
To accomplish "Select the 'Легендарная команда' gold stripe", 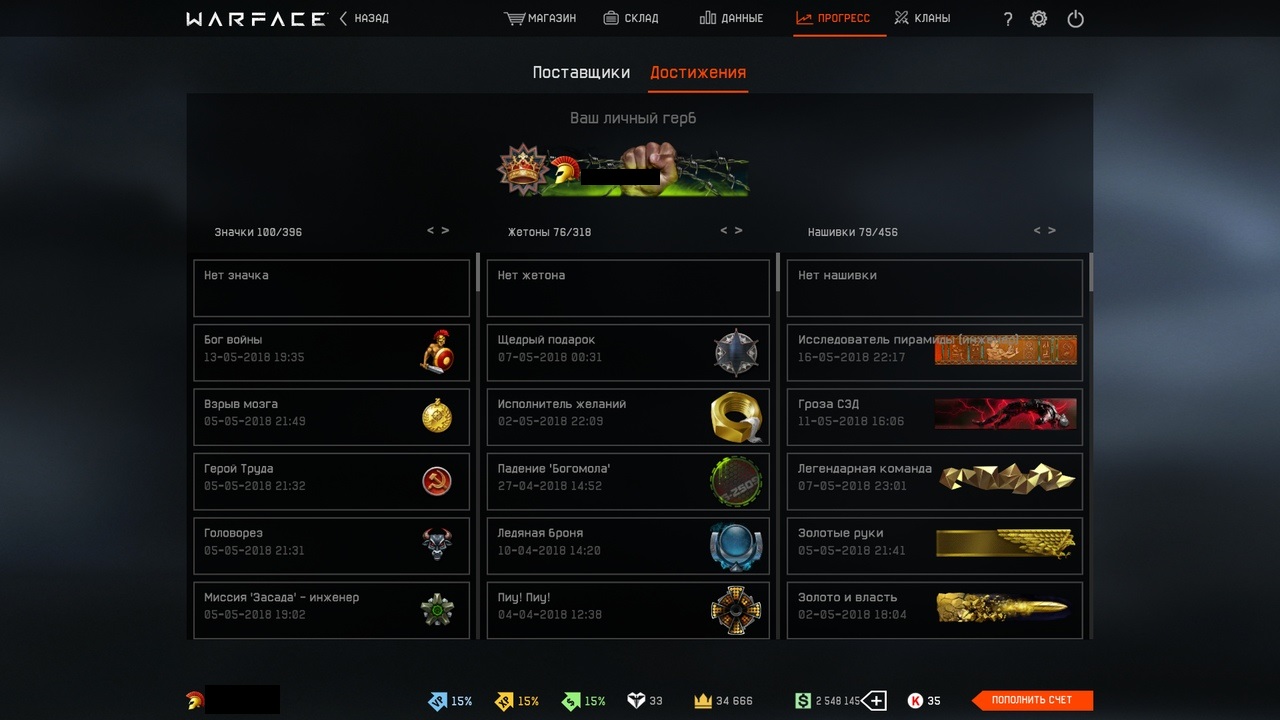I will (934, 482).
